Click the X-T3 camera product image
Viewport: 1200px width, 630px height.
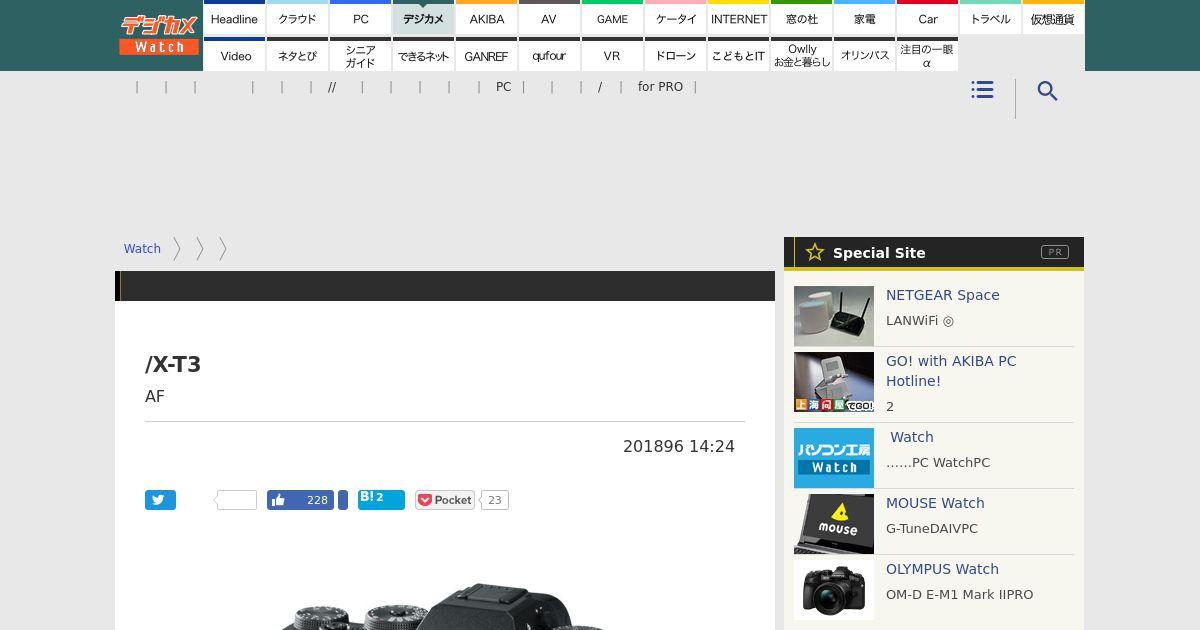445,606
